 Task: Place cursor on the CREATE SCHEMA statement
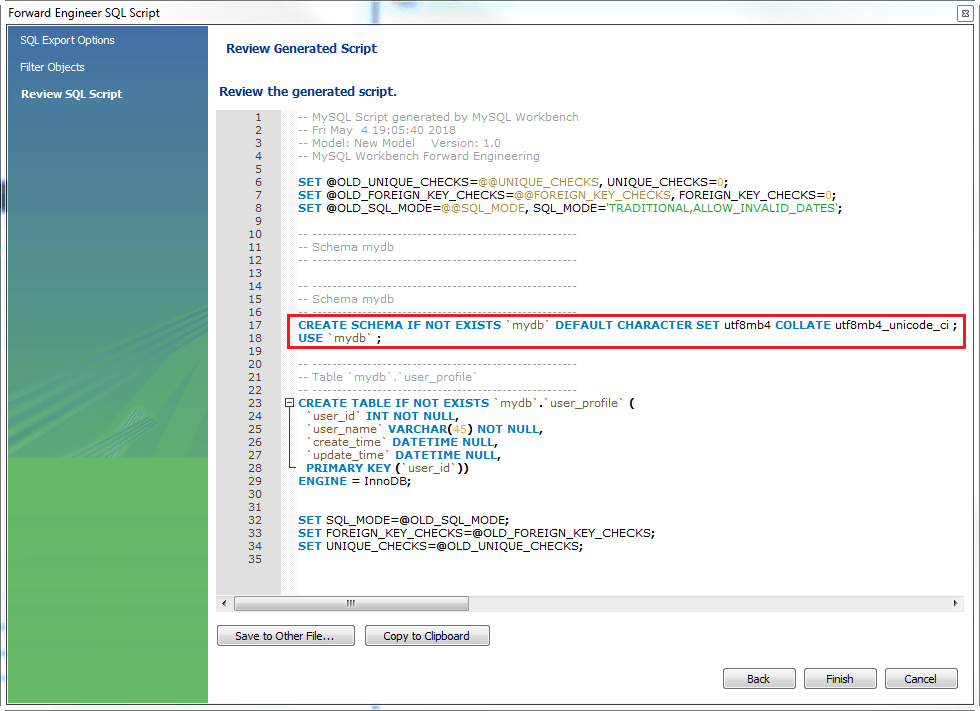click(500, 324)
